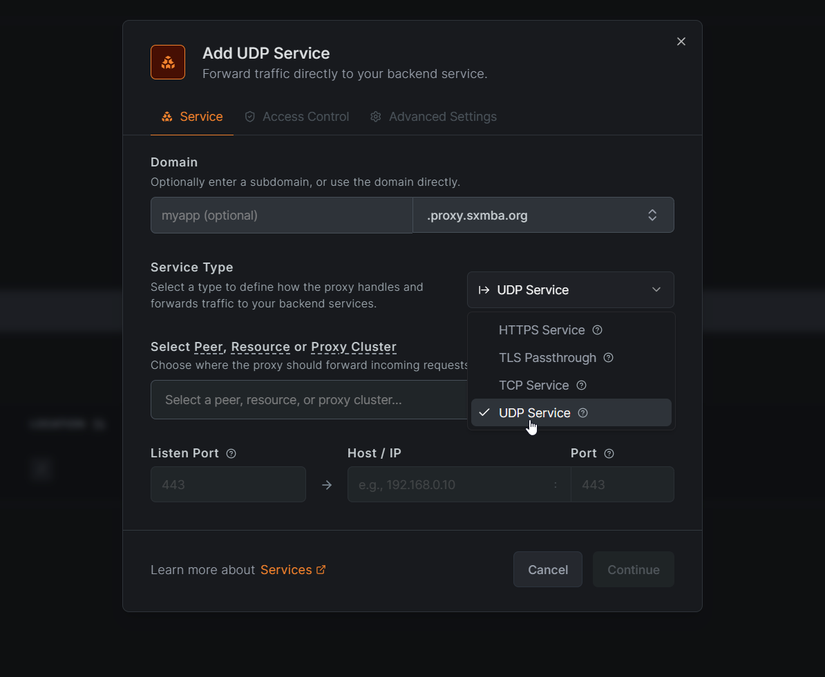Click help icon next to TLS Passthrough
The width and height of the screenshot is (825, 677).
pos(608,358)
